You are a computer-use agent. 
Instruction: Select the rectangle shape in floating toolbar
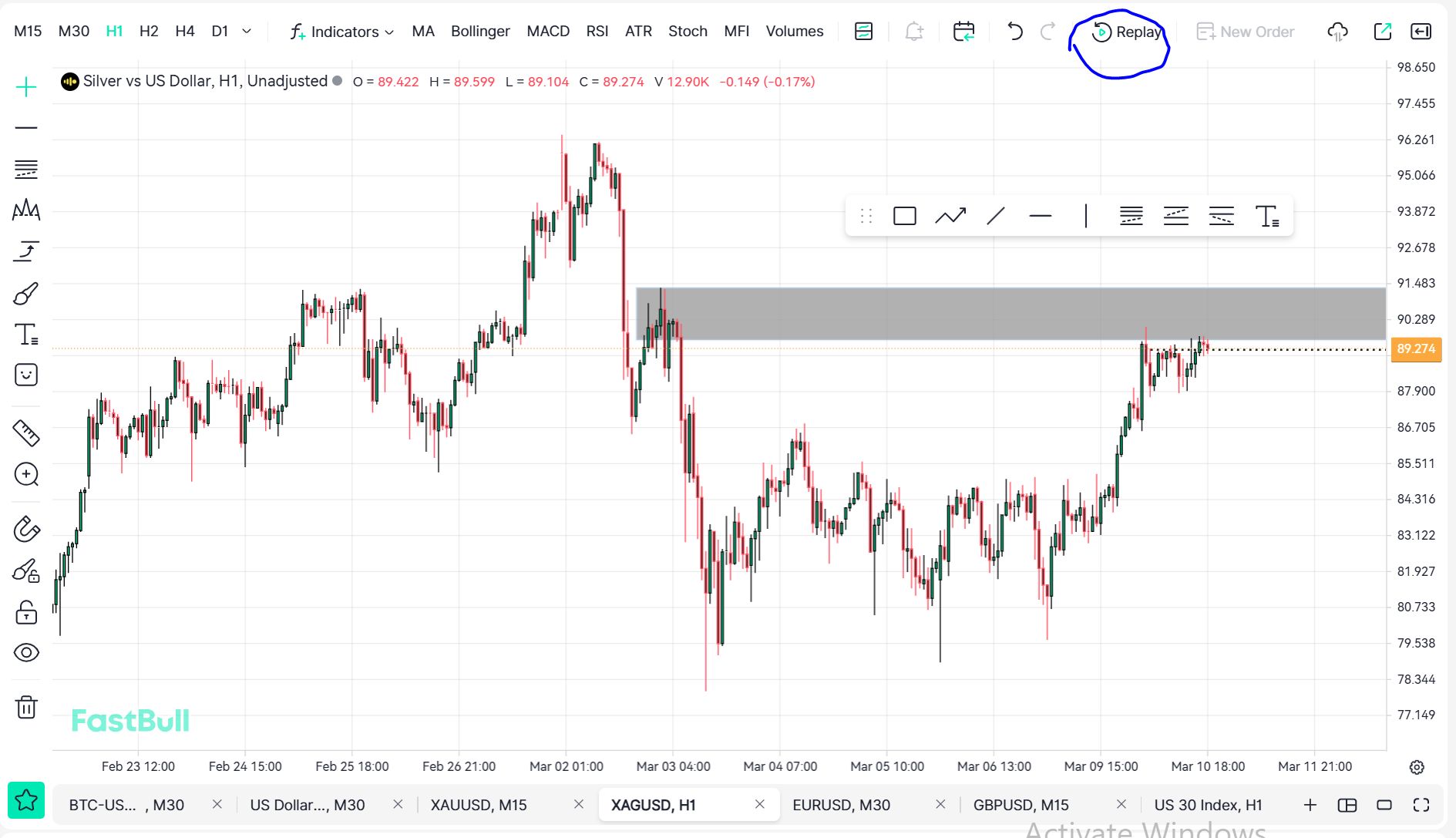[904, 216]
